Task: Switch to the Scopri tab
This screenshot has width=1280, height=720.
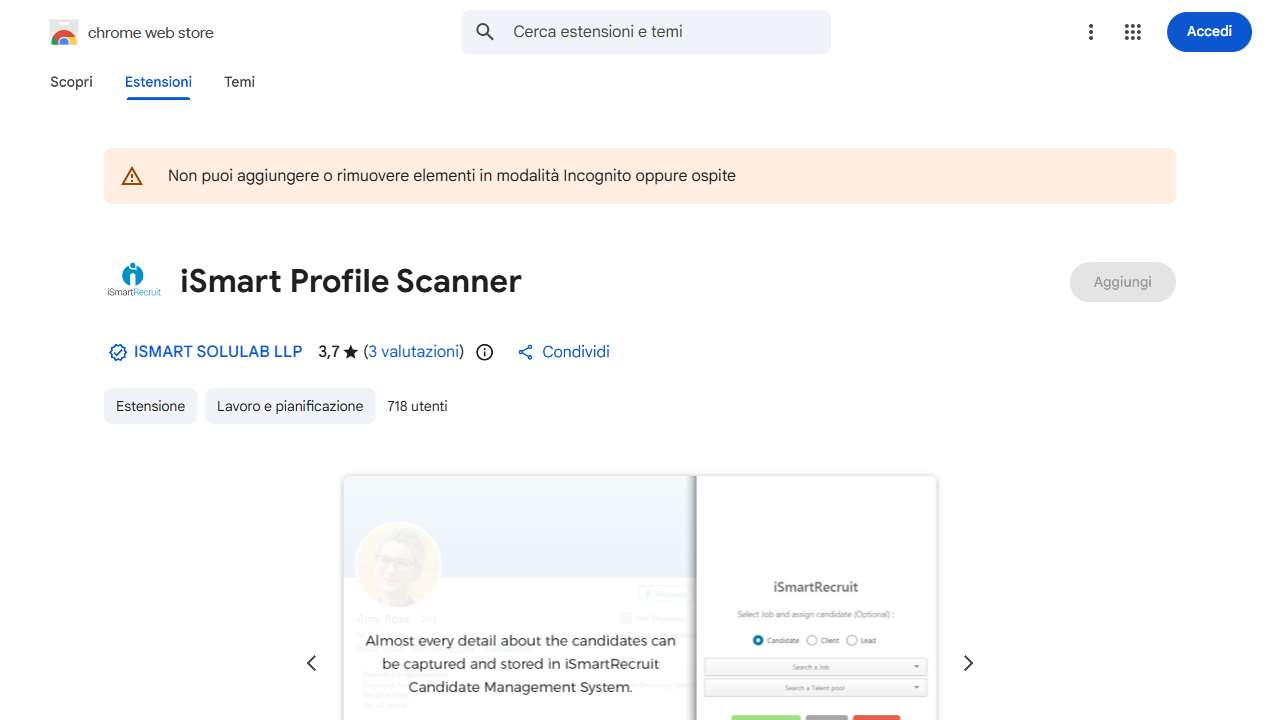Action: [71, 82]
